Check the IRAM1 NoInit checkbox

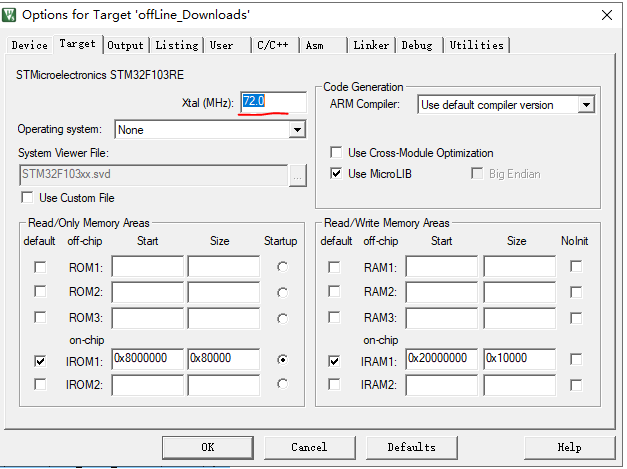[x=576, y=360]
